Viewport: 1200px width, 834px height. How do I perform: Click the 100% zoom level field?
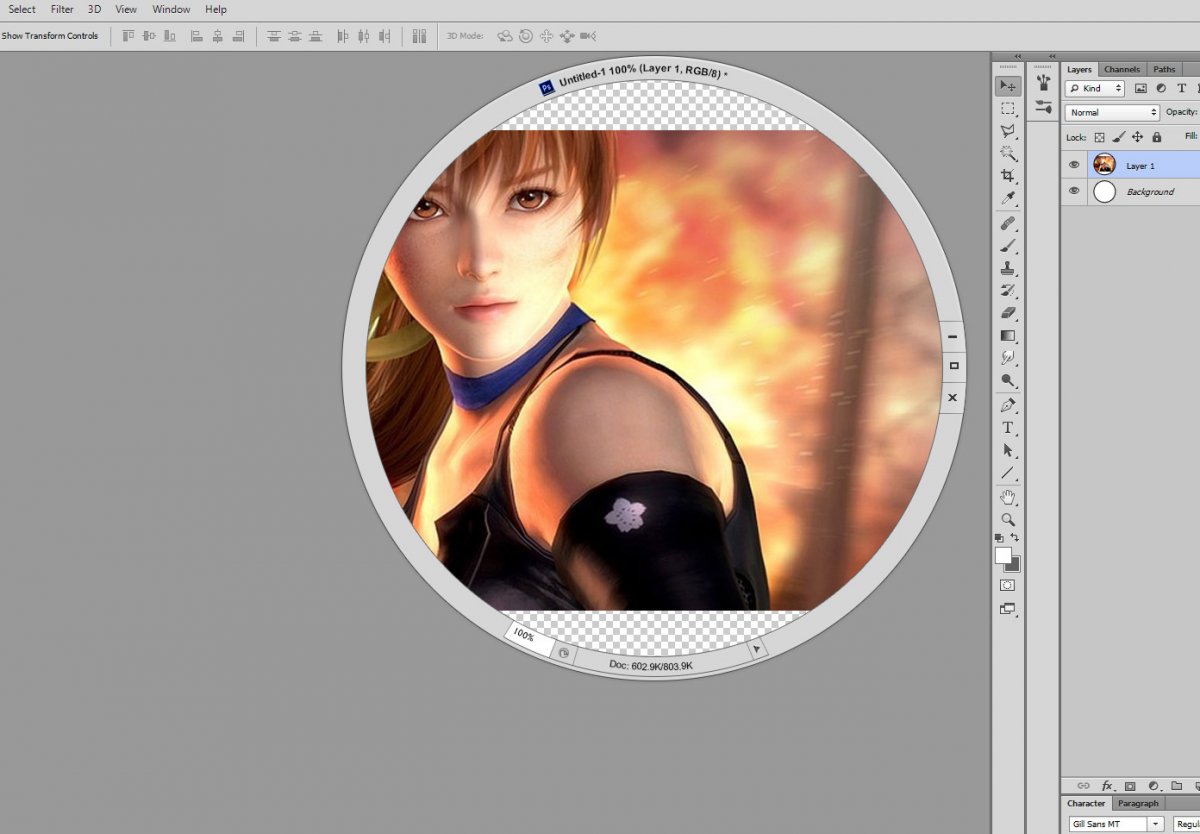pos(525,635)
